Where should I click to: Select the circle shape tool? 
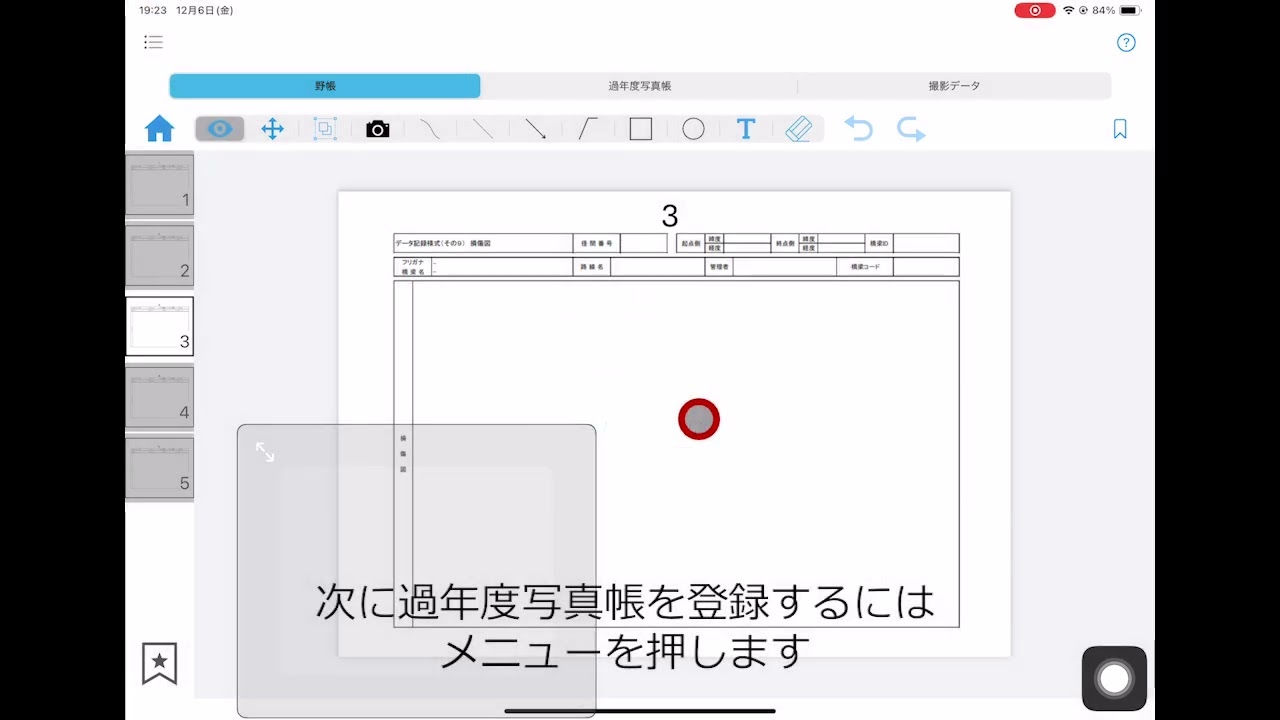(693, 129)
